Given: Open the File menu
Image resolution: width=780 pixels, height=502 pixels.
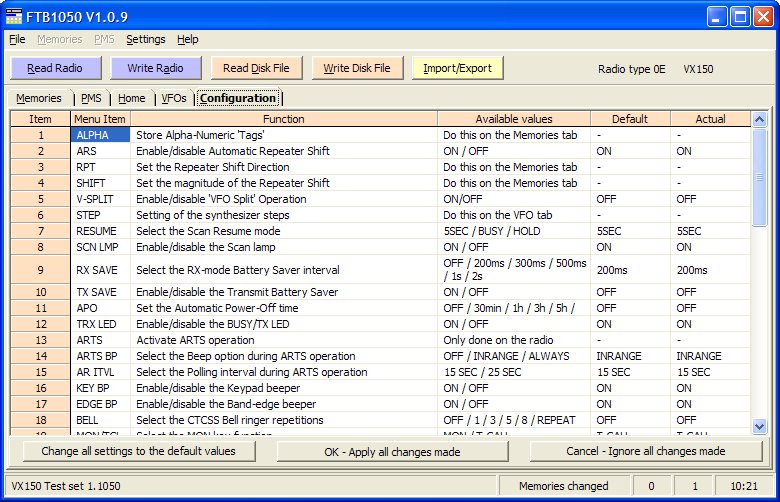Looking at the screenshot, I should [x=17, y=39].
